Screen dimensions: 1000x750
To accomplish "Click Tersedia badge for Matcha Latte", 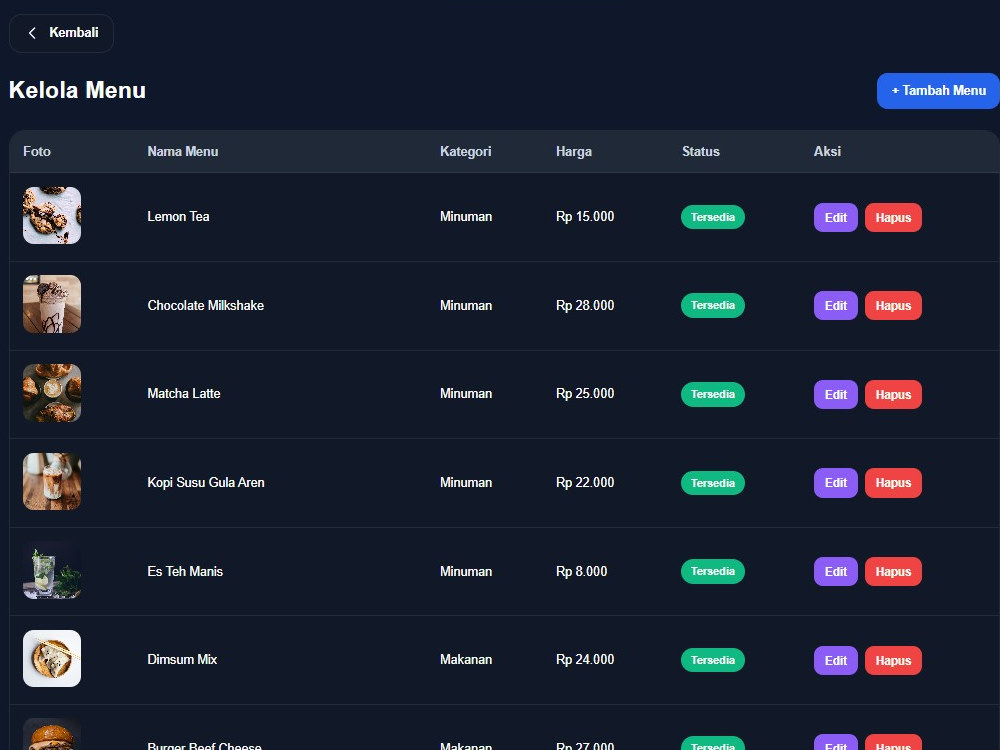I will click(712, 394).
